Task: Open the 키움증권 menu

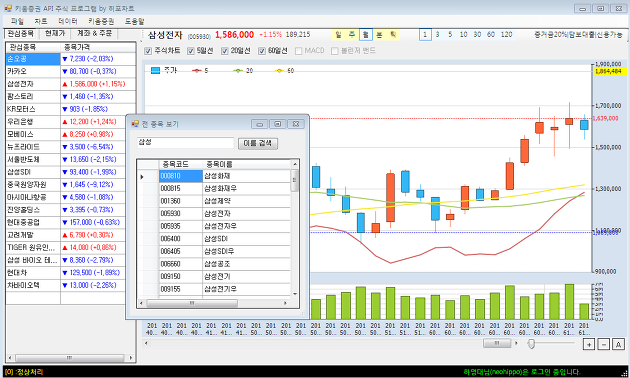Action: [101, 21]
